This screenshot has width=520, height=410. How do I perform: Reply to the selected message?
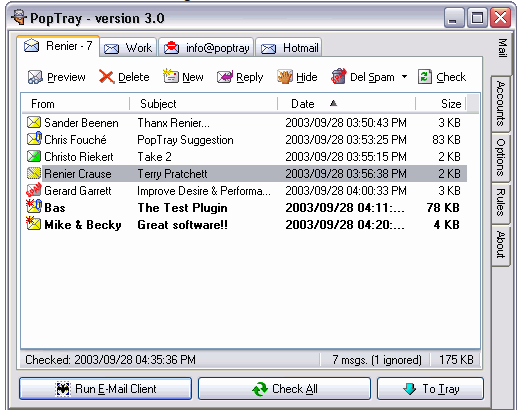click(x=240, y=77)
